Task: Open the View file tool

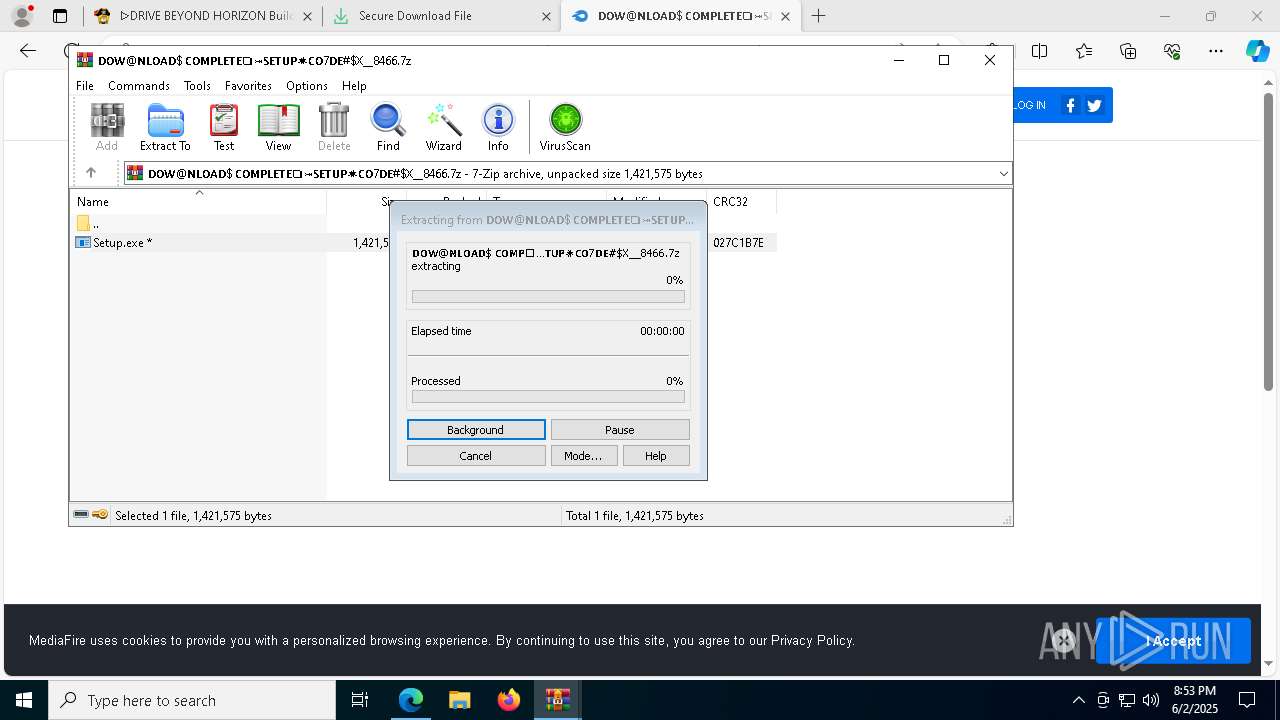Action: click(278, 127)
